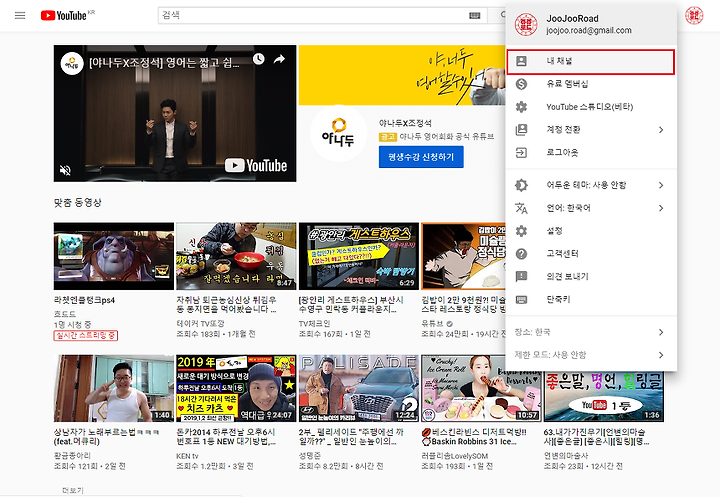The width and height of the screenshot is (720, 497).
Task: Click the watch later clock icon on ad video
Action: point(259,59)
